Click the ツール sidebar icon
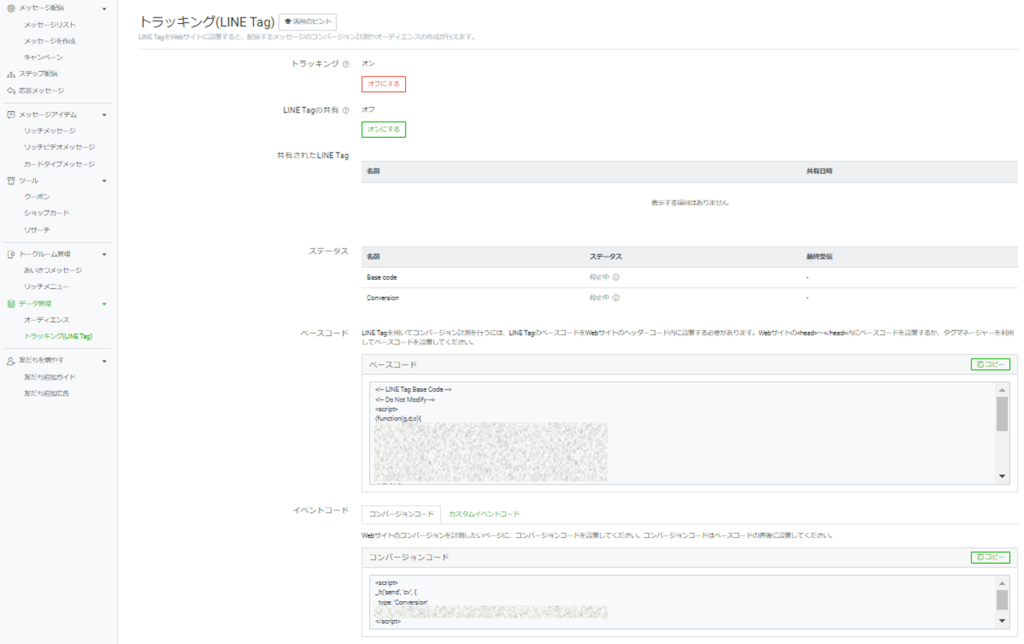The width and height of the screenshot is (1024, 644). [11, 181]
